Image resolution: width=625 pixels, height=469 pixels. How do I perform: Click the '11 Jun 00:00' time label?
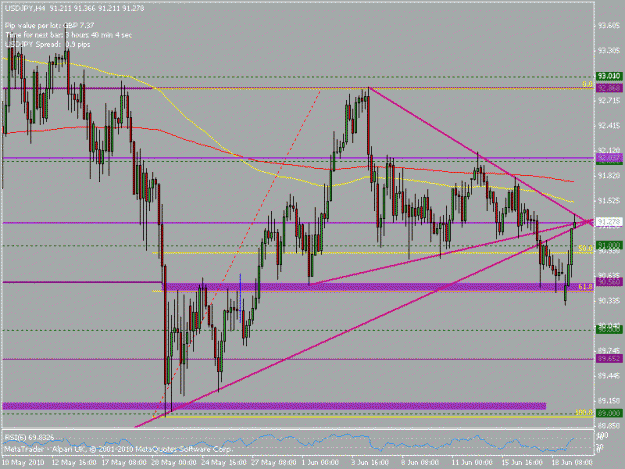[x=472, y=462]
